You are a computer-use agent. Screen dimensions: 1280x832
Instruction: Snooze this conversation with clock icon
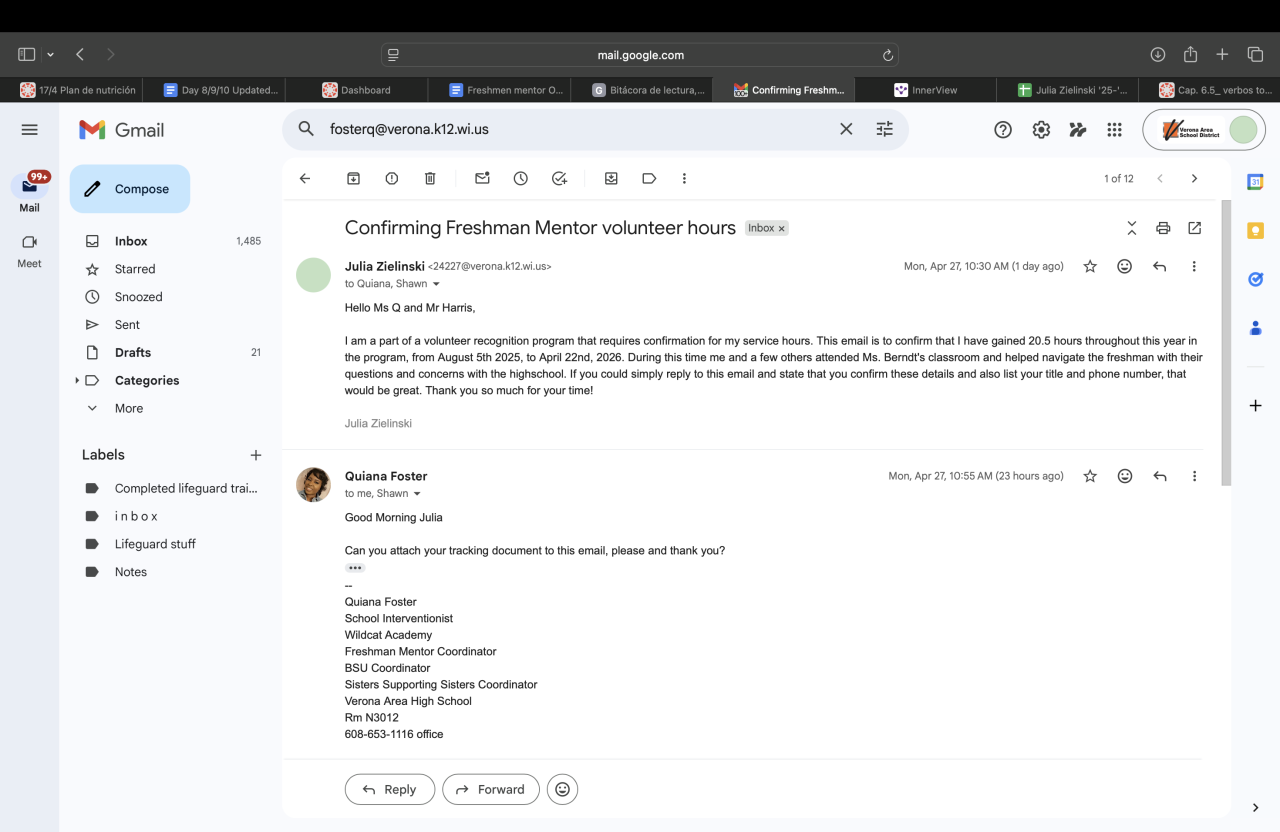pyautogui.click(x=521, y=178)
